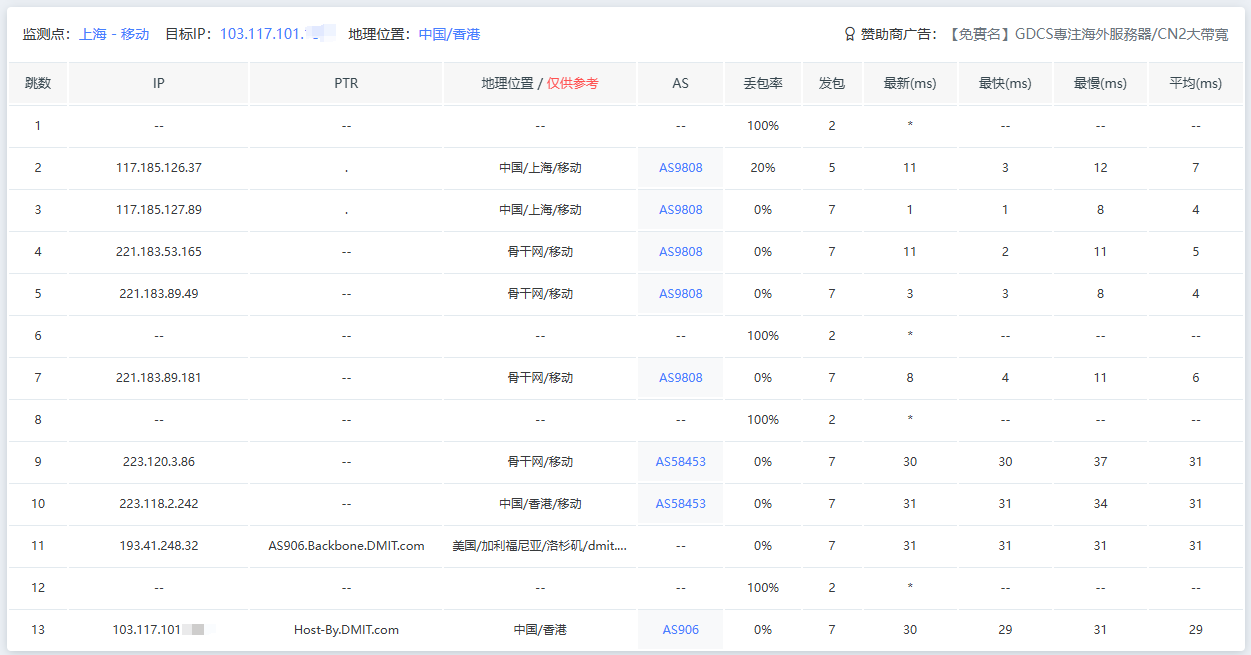Image resolution: width=1251 pixels, height=655 pixels.
Task: Click the lightbulb icon beside 赞助商广告
Action: 850,34
